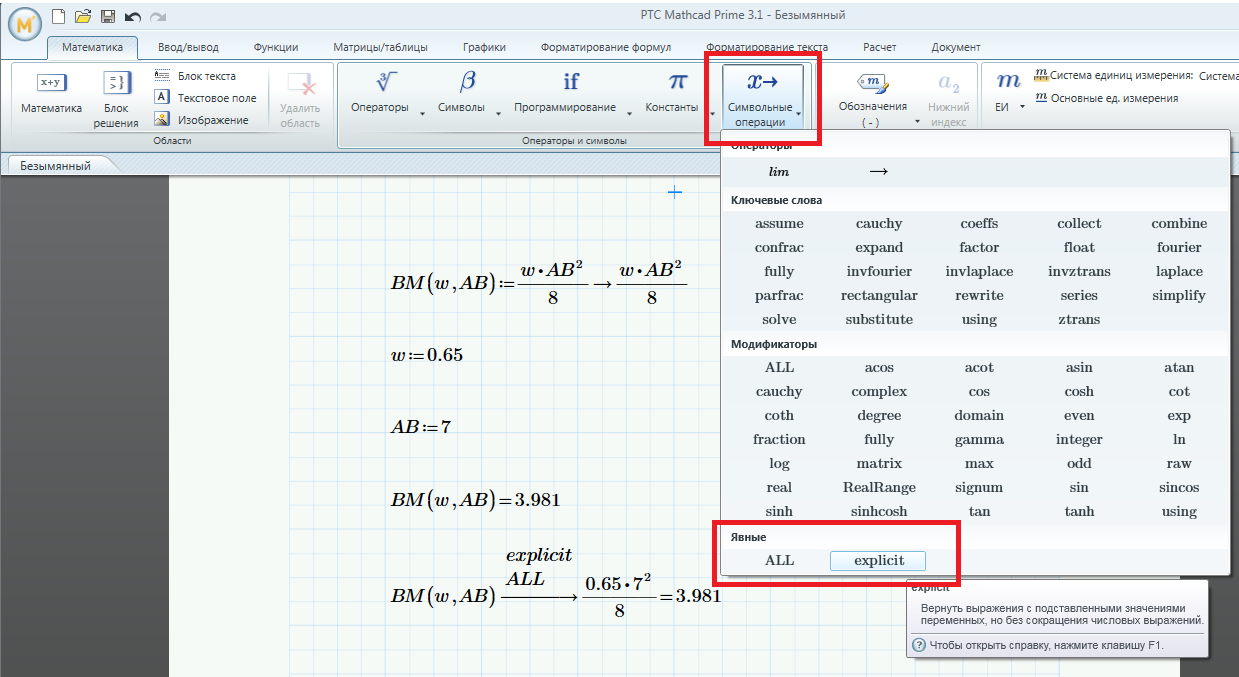The image size is (1239, 677).
Task: Select the fraction modifier
Action: coord(779,439)
